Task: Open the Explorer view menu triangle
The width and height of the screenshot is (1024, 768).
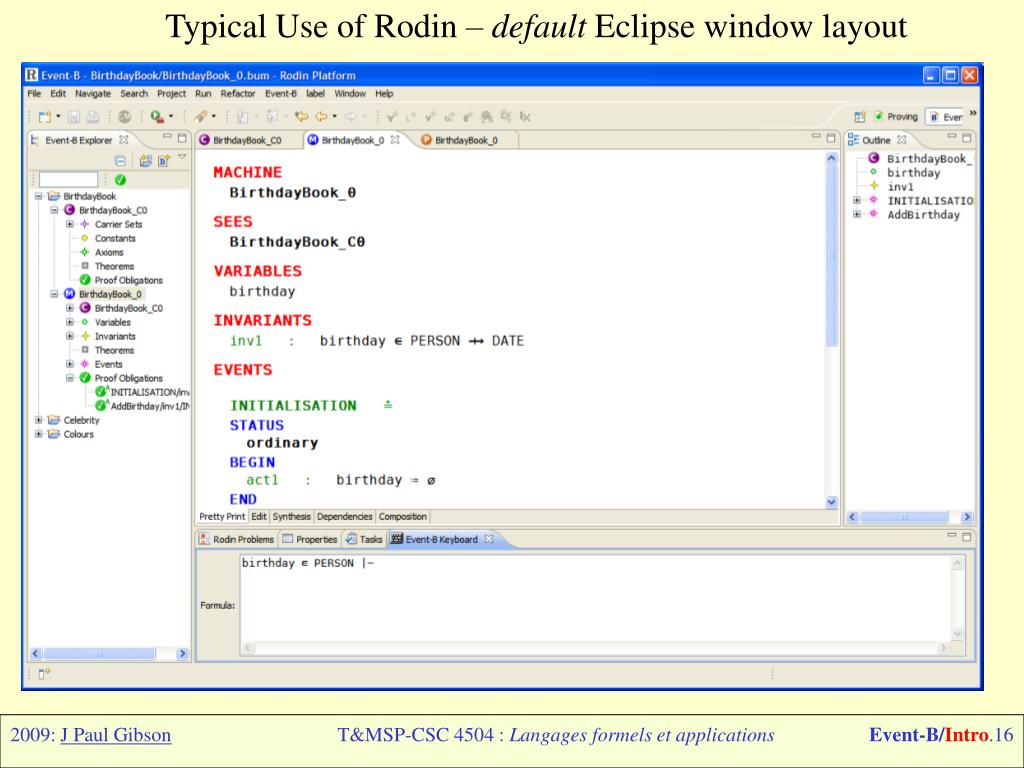Action: coord(182,157)
